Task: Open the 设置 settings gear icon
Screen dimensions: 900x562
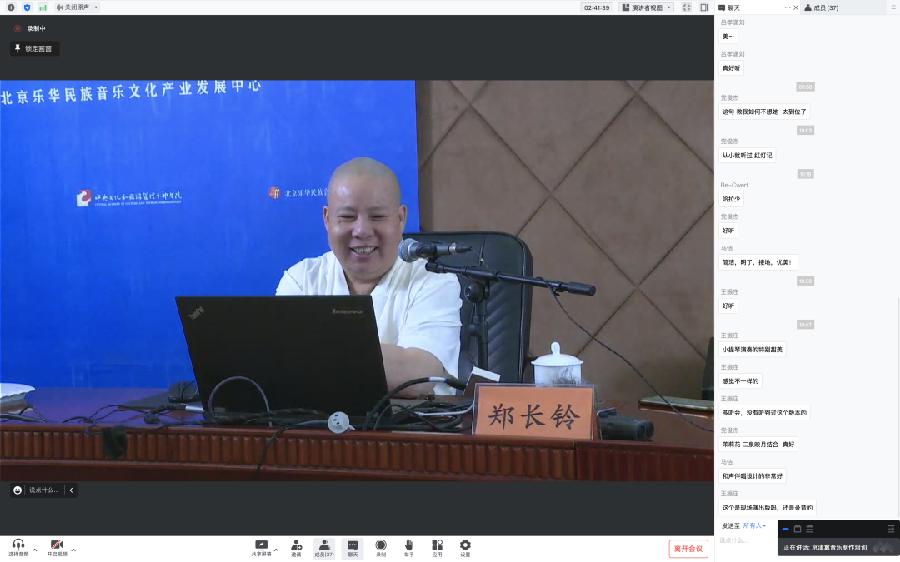Action: point(465,548)
